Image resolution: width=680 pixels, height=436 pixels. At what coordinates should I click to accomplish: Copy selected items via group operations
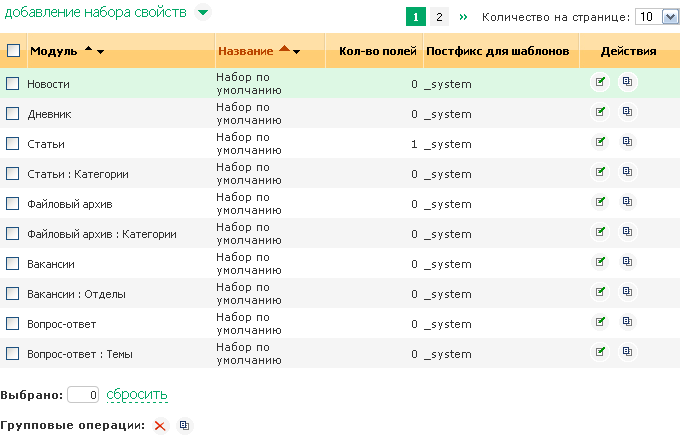184,426
